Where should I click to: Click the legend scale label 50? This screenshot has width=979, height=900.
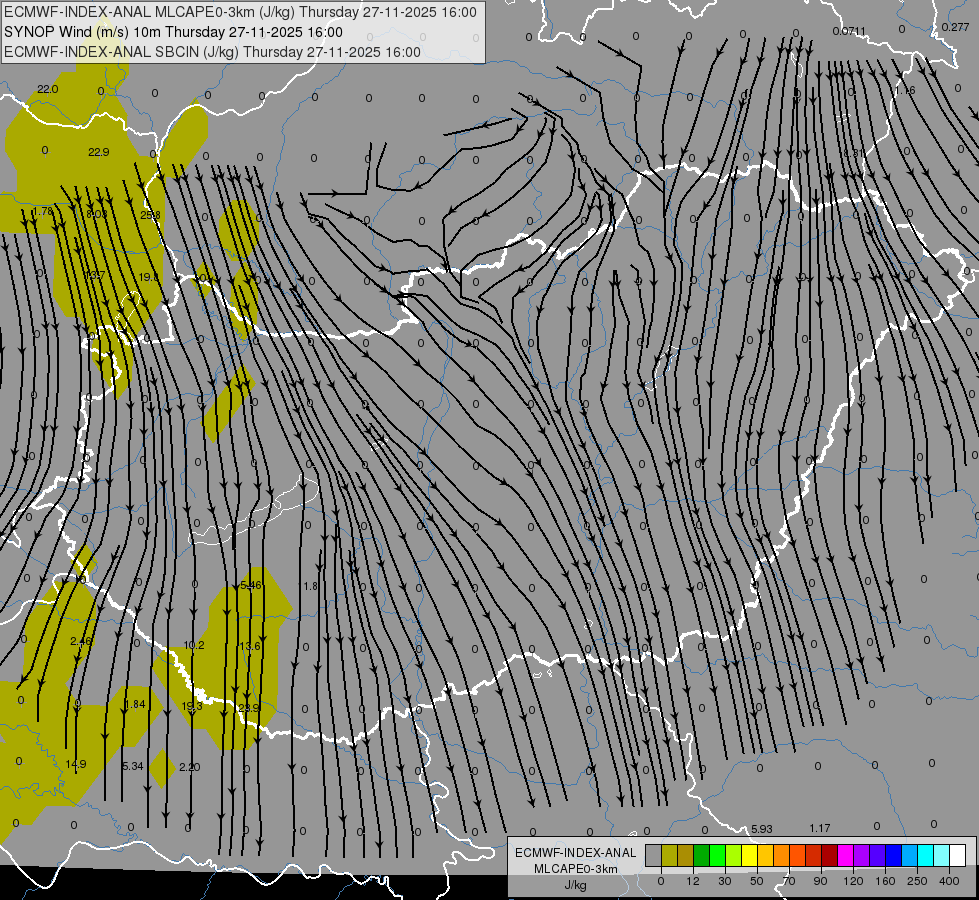coord(757,881)
